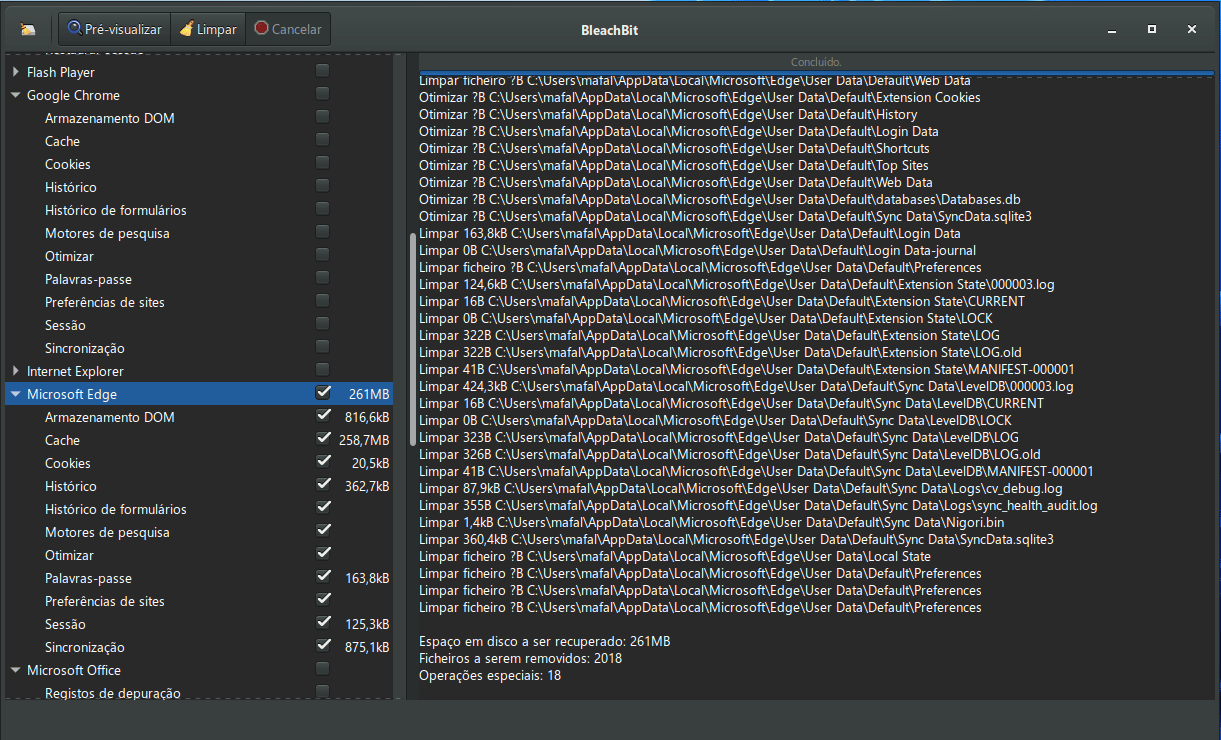Uncheck Microsoft Edge Sessão option
1221x740 pixels.
point(322,623)
